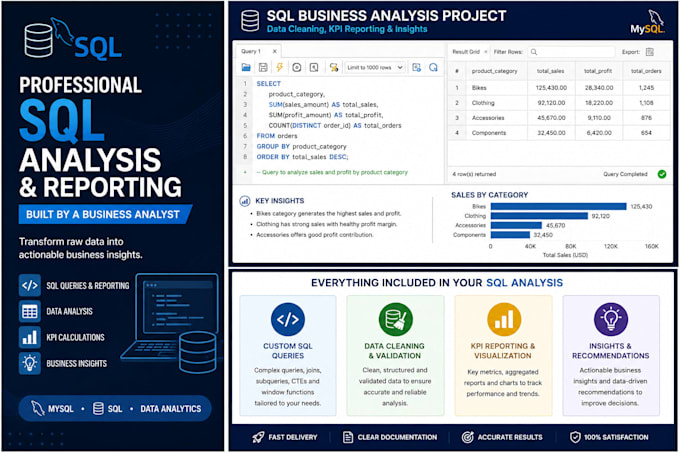Click the INSIGHTS & RECOMMENDATIONS card title
The width and height of the screenshot is (680, 453).
coord(611,351)
